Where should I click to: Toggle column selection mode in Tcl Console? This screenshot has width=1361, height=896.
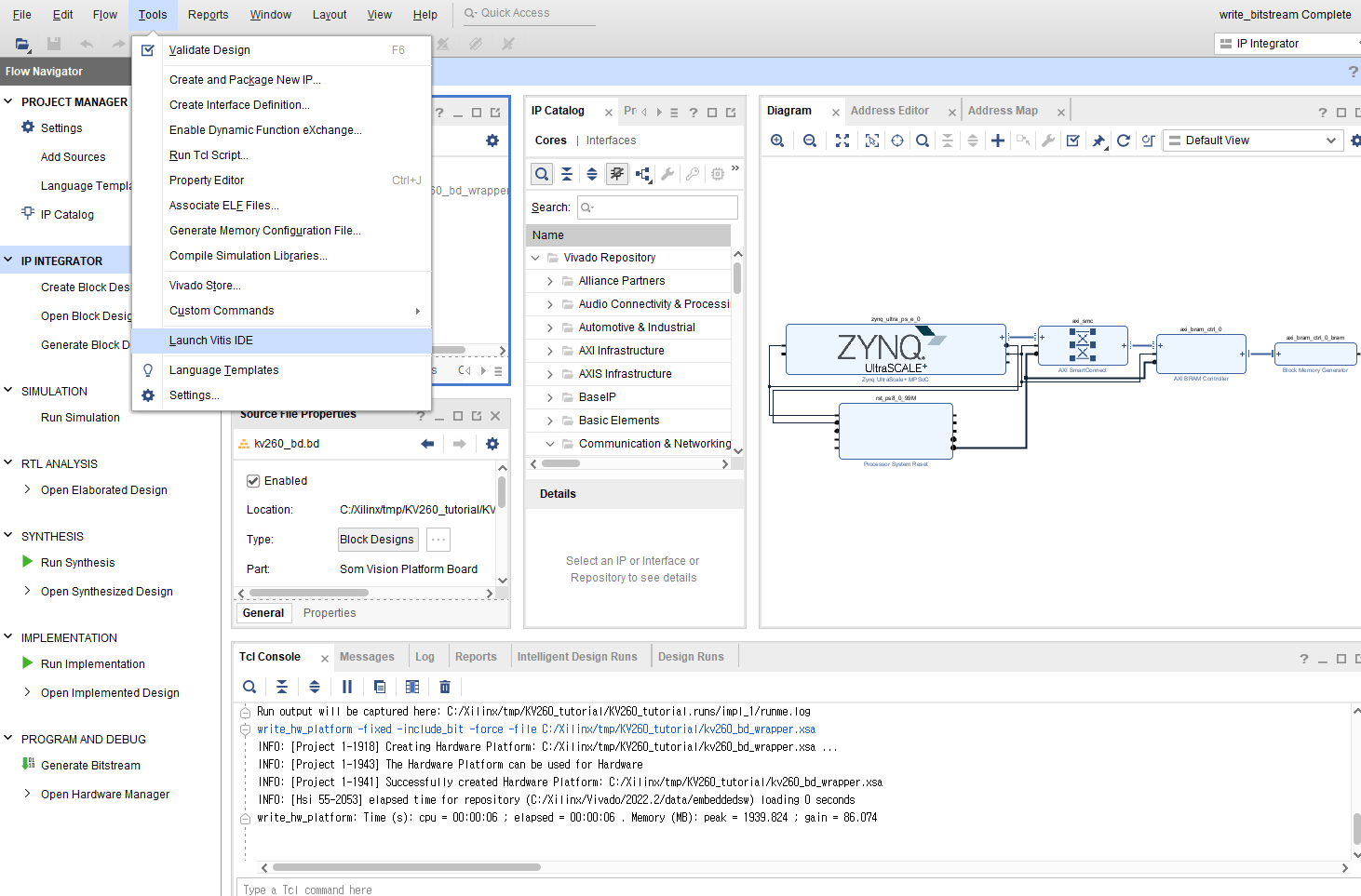(x=412, y=687)
